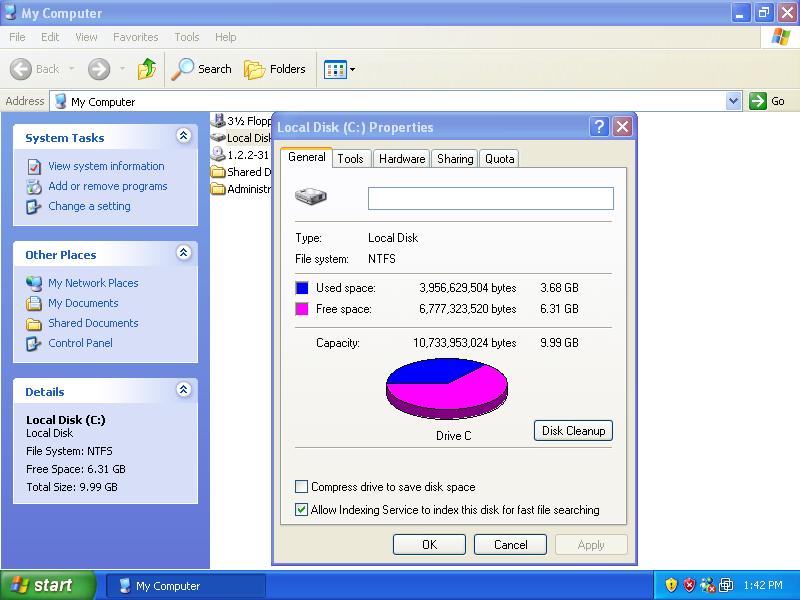Click the magenta Free space swatch
The width and height of the screenshot is (800, 600).
click(x=302, y=309)
